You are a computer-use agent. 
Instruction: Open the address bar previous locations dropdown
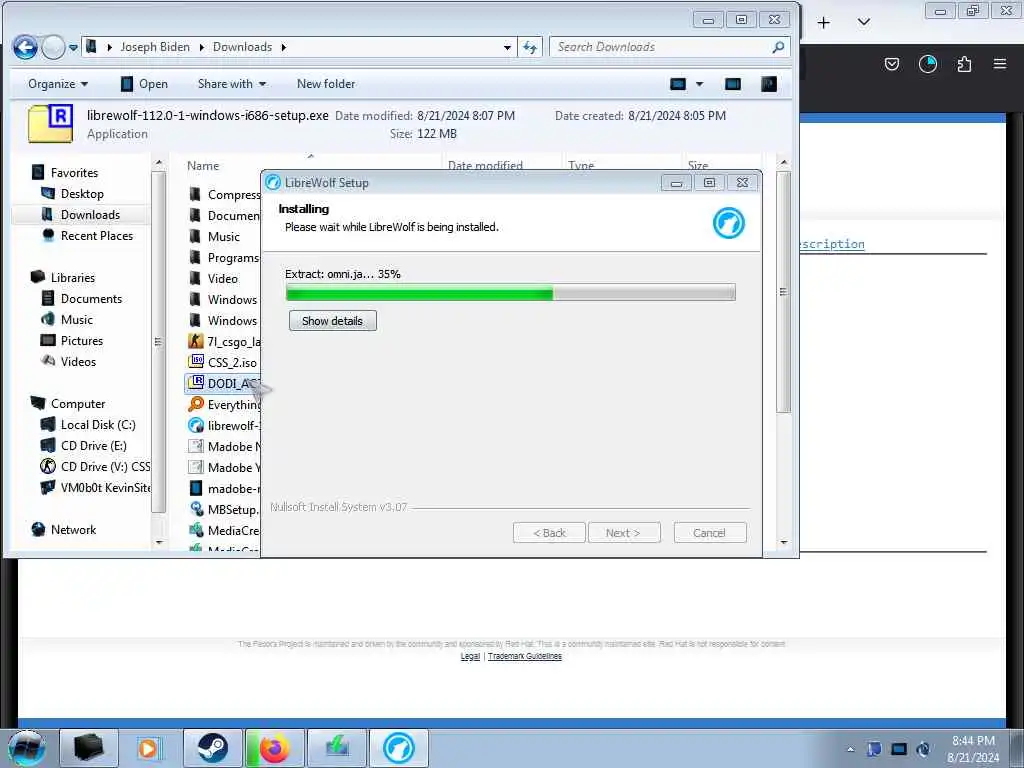click(x=507, y=47)
